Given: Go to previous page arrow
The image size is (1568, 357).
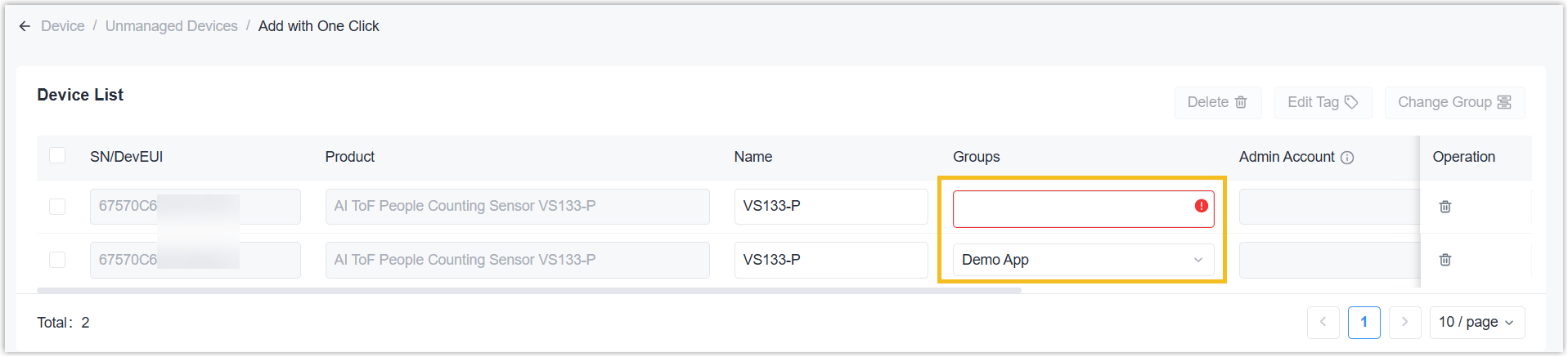Looking at the screenshot, I should coord(1323,322).
